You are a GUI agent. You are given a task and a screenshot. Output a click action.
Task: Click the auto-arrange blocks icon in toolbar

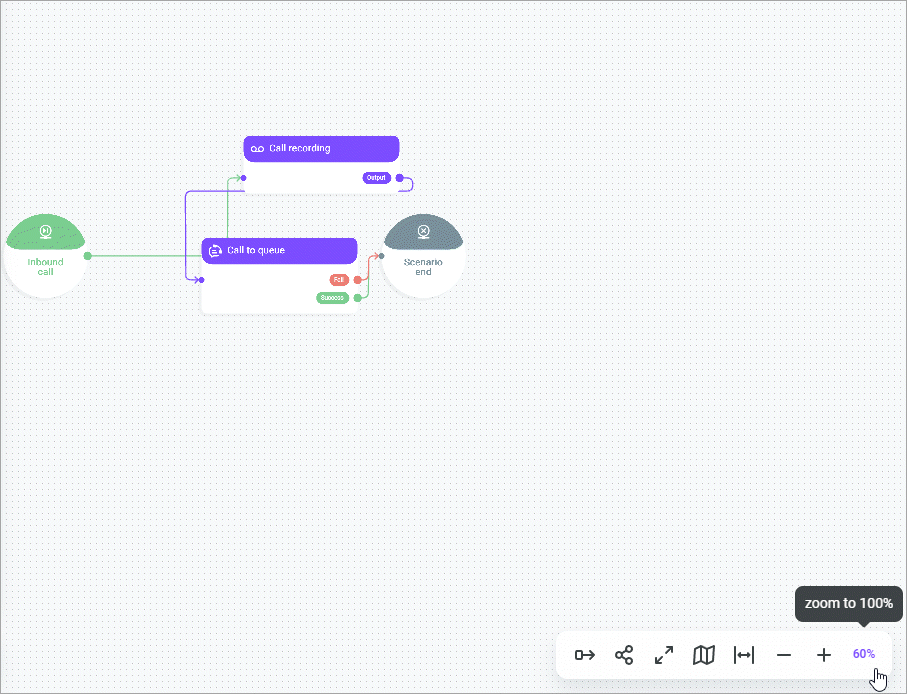[585, 655]
